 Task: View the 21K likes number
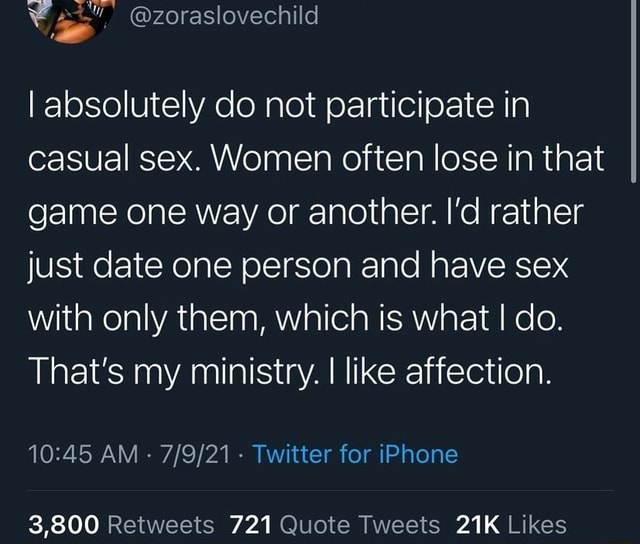pos(478,524)
